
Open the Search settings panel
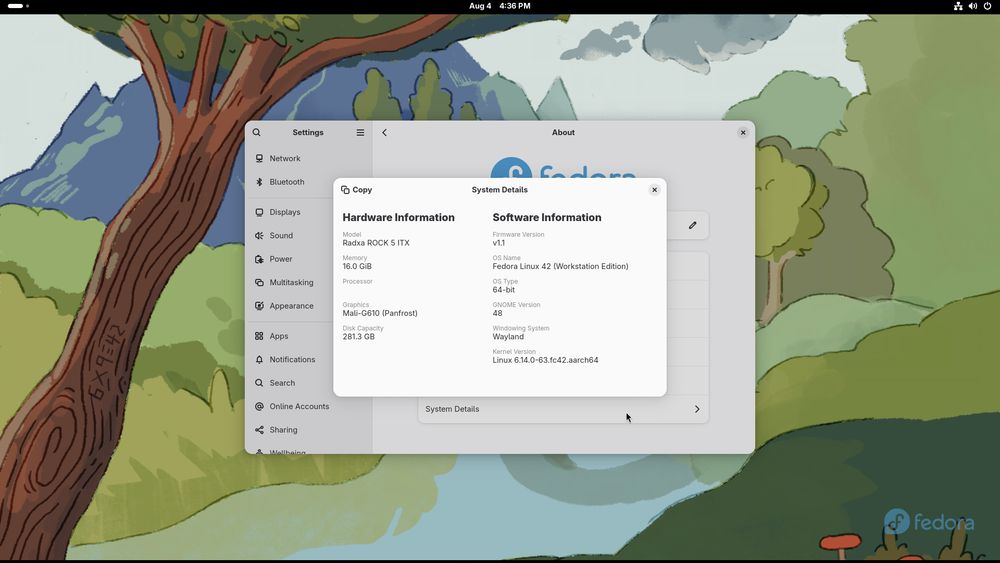click(309, 383)
